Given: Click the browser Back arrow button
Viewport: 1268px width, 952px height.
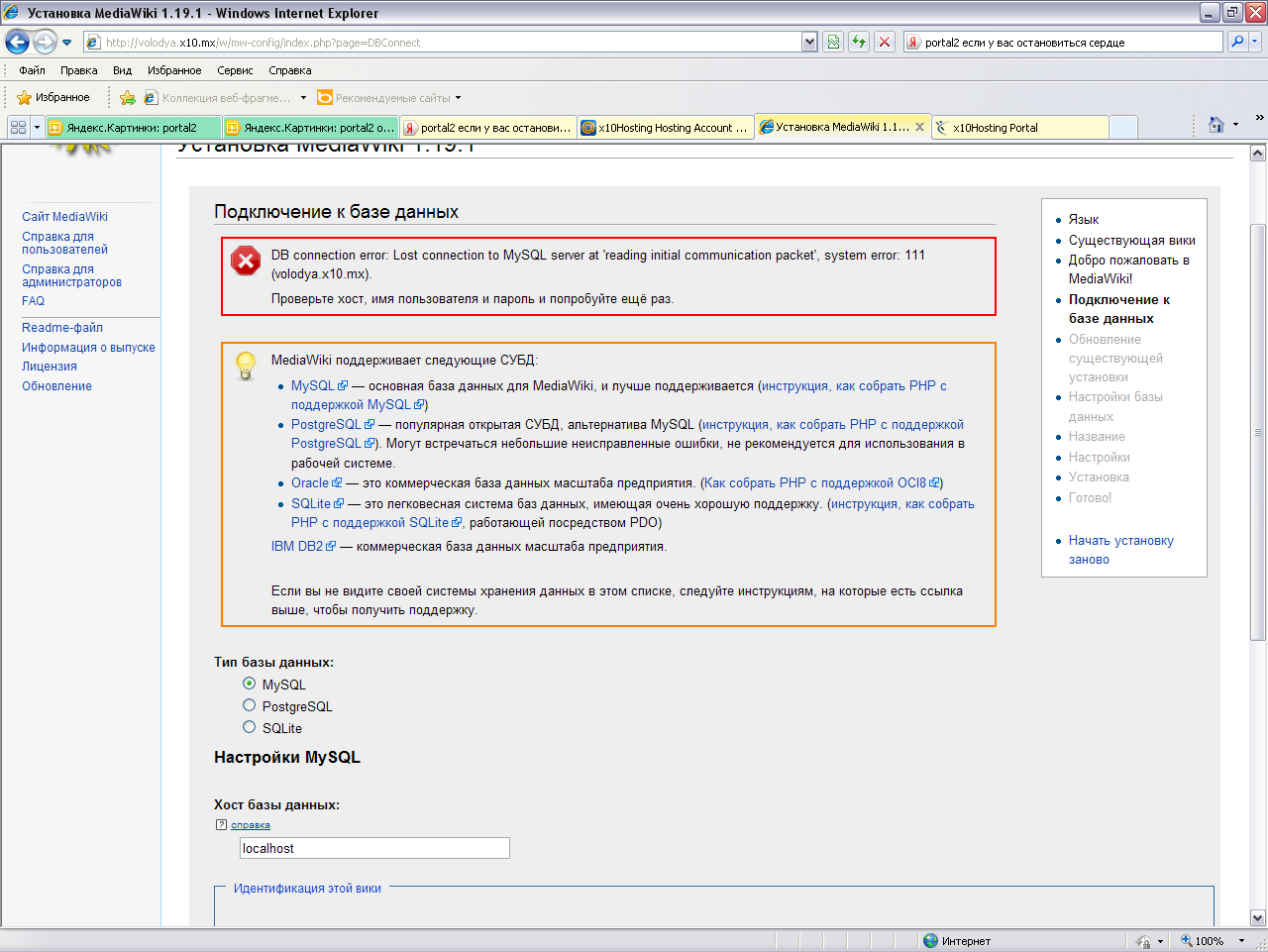Looking at the screenshot, I should (x=17, y=42).
